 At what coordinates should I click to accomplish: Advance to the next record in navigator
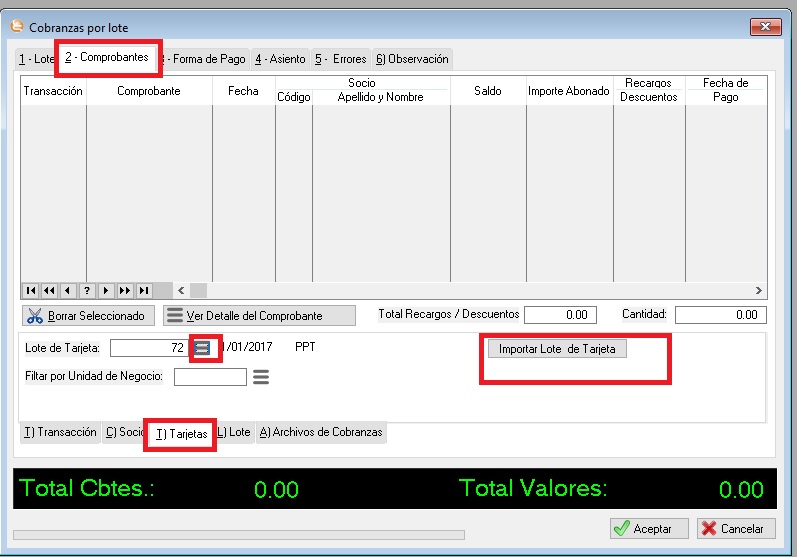106,290
